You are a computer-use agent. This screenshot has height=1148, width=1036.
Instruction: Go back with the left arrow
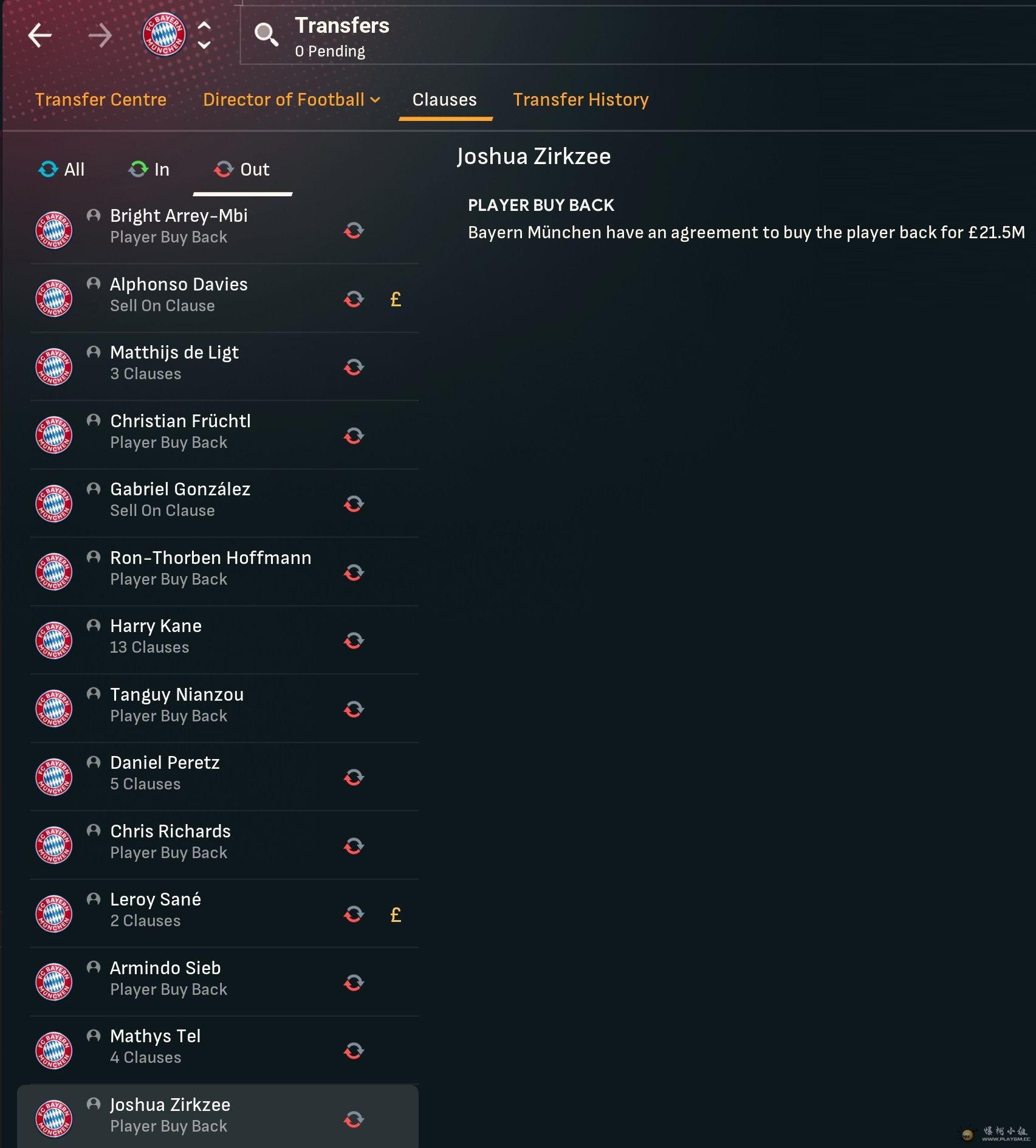pos(40,35)
